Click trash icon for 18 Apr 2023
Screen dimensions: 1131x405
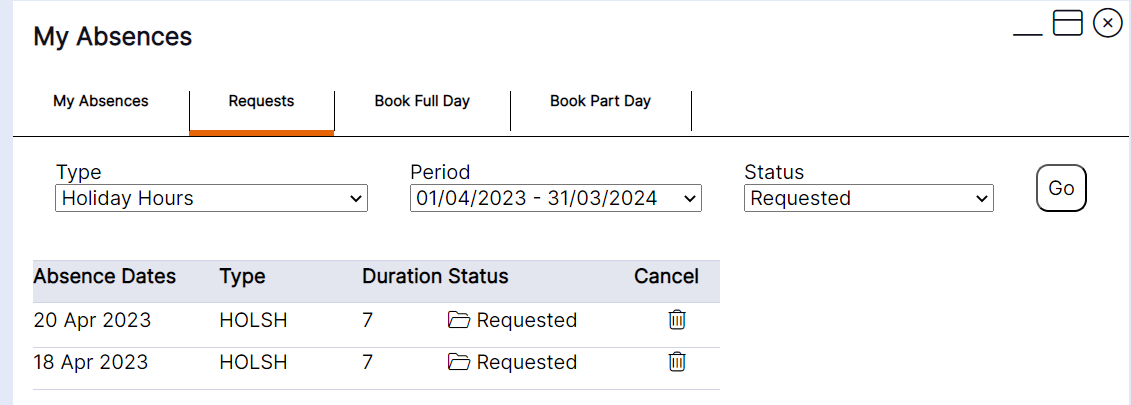(x=677, y=362)
